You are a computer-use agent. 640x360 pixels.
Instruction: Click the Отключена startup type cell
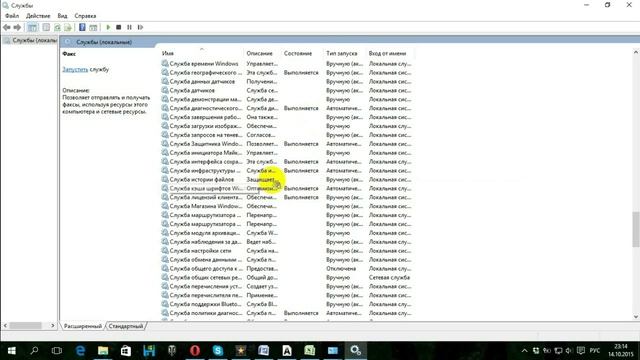[341, 269]
